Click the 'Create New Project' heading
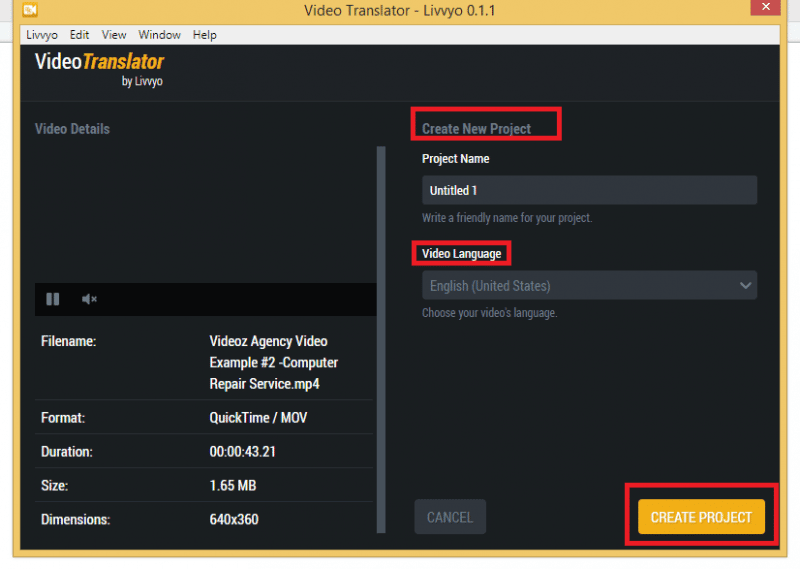800x569 pixels. click(476, 129)
